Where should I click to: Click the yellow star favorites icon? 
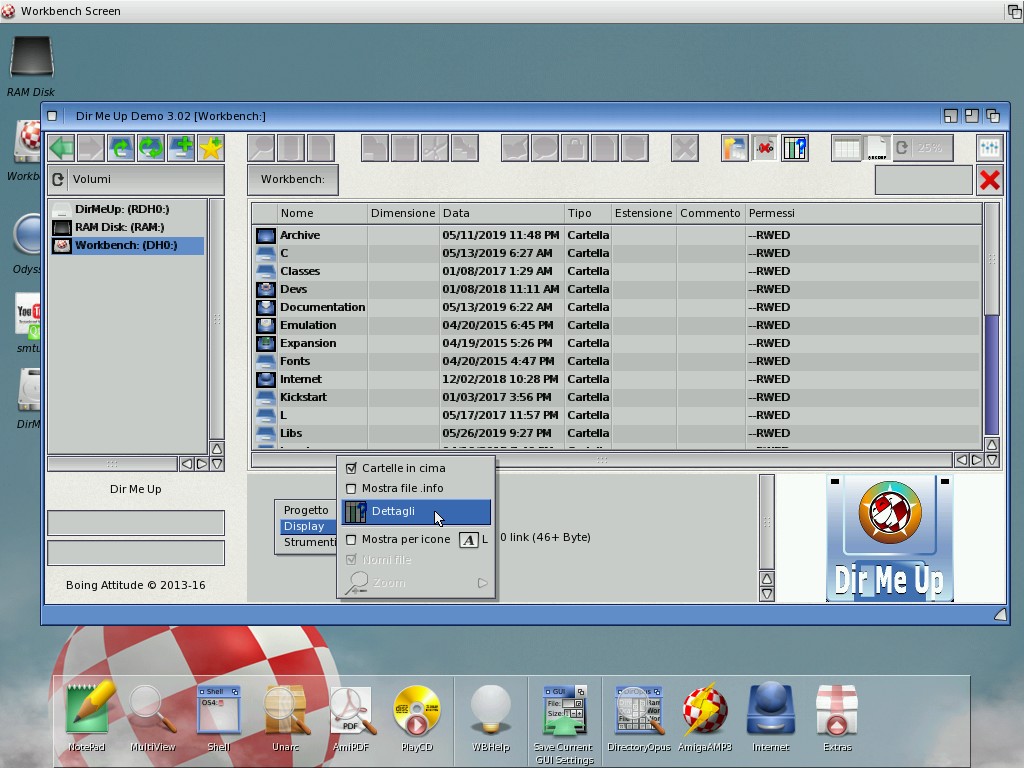[x=210, y=148]
